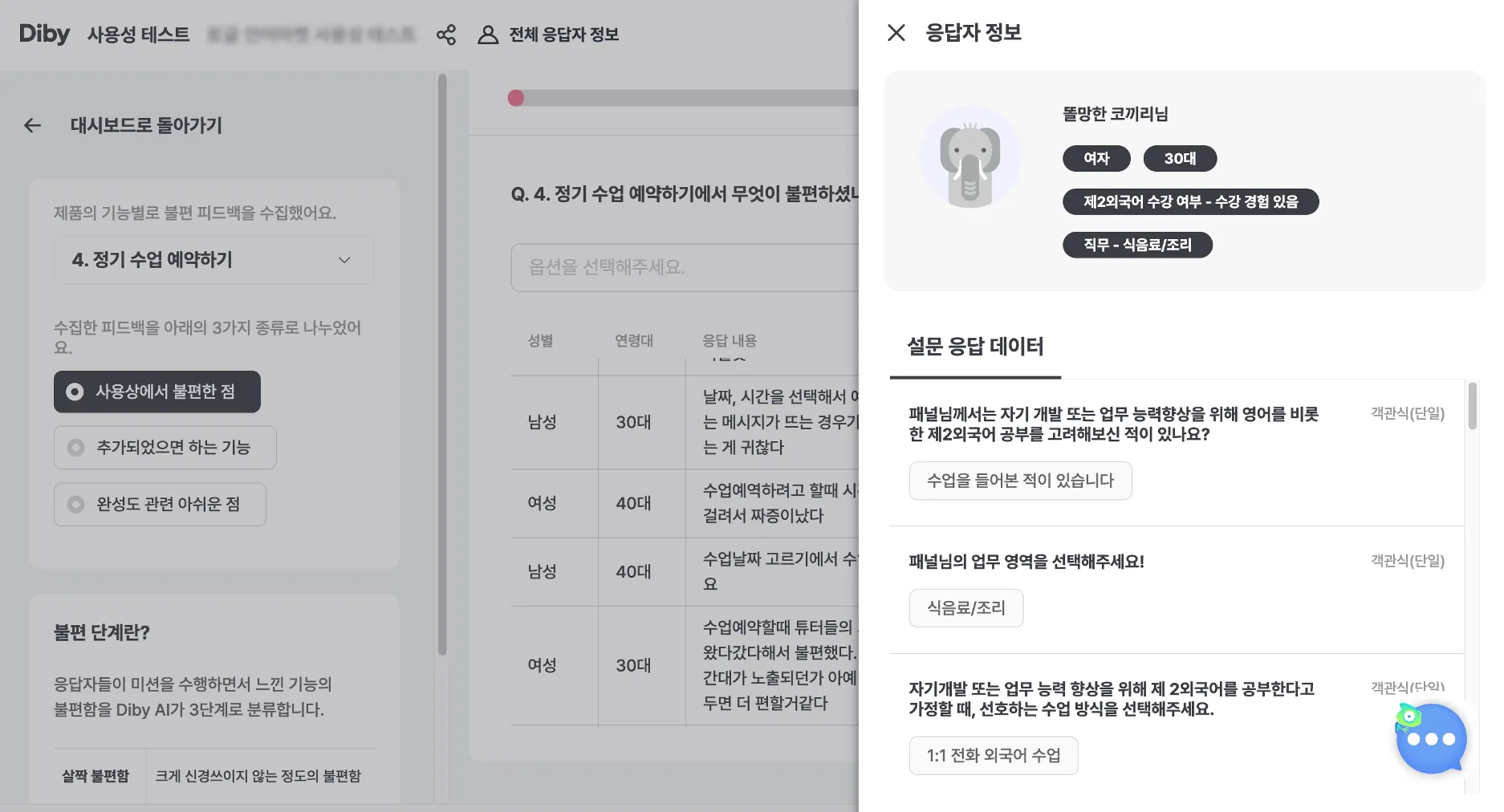The width and height of the screenshot is (1504, 812).
Task: Open the 옵션을 선택해주세요 combo box
Action: pyautogui.click(x=685, y=267)
